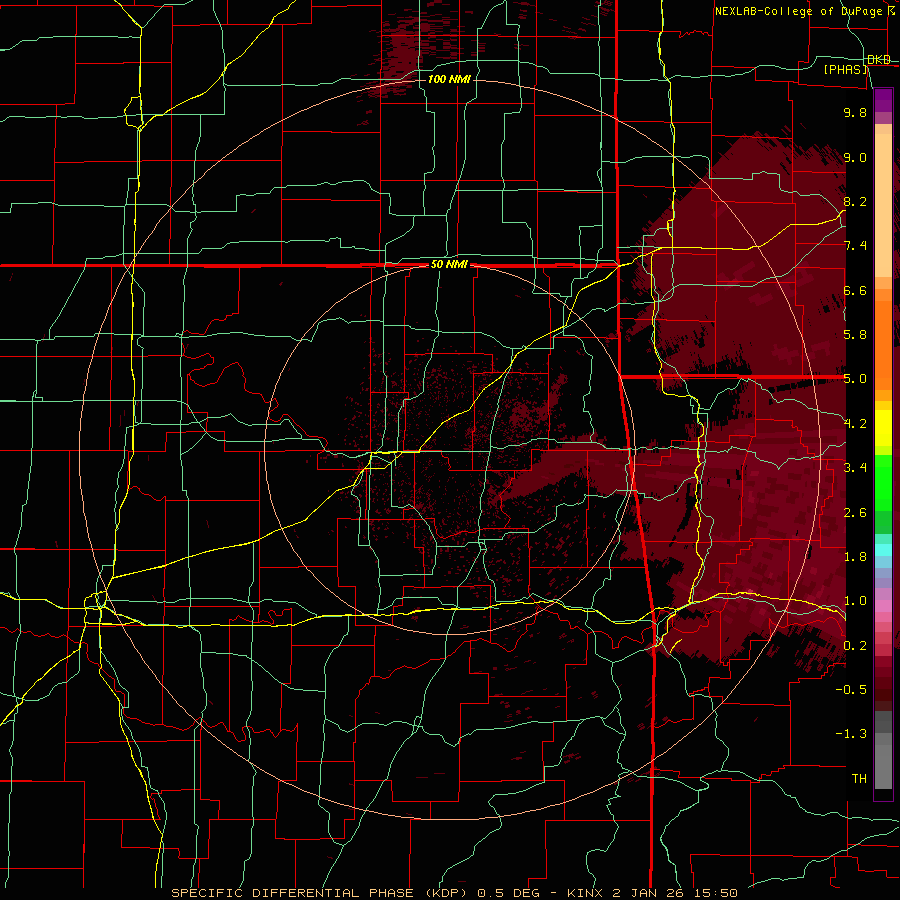The image size is (900, 900).
Task: Click the 7.4 legend value
Action: click(x=855, y=246)
